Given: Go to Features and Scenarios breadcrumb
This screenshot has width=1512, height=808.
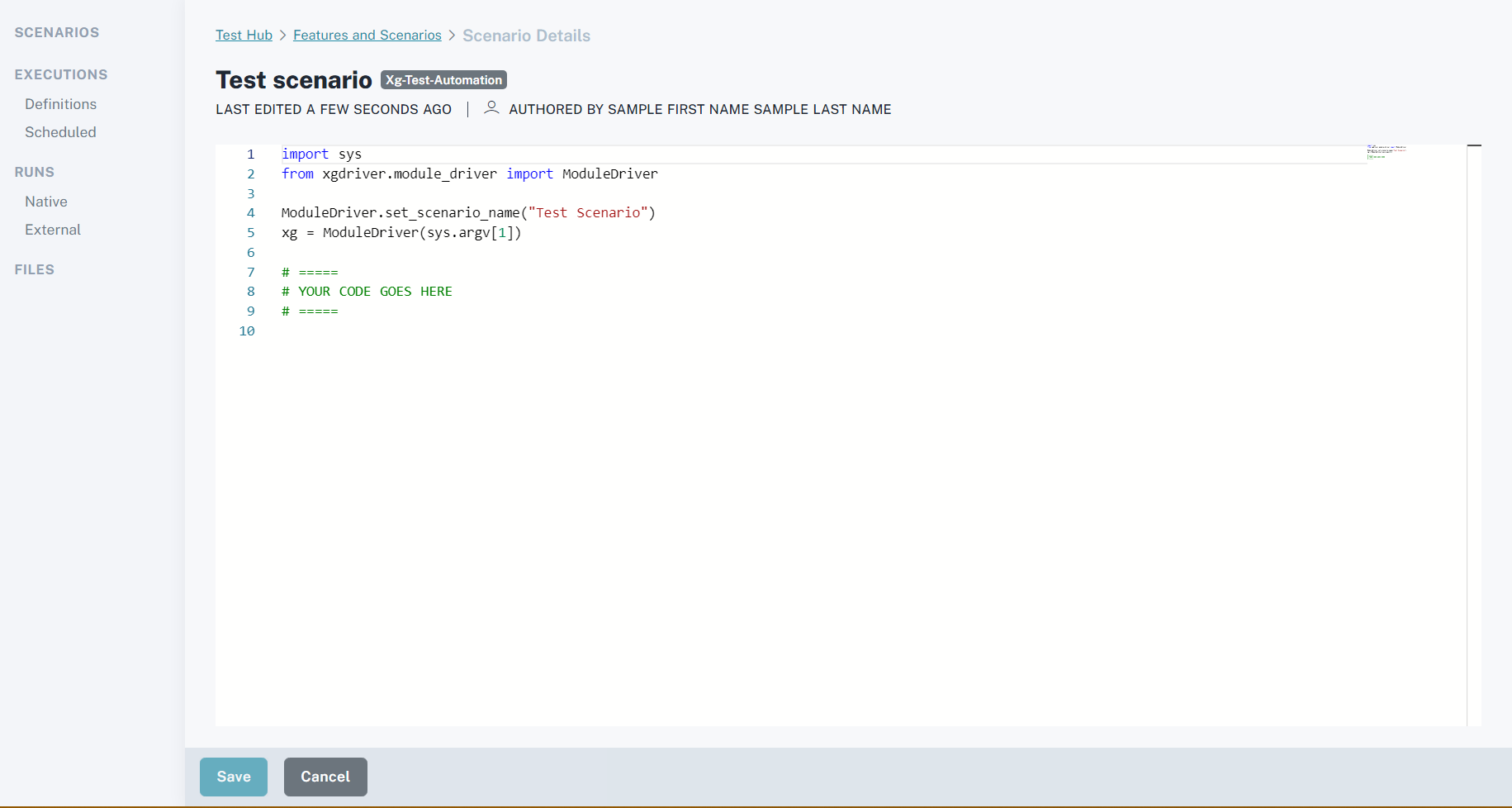Looking at the screenshot, I should pos(367,36).
